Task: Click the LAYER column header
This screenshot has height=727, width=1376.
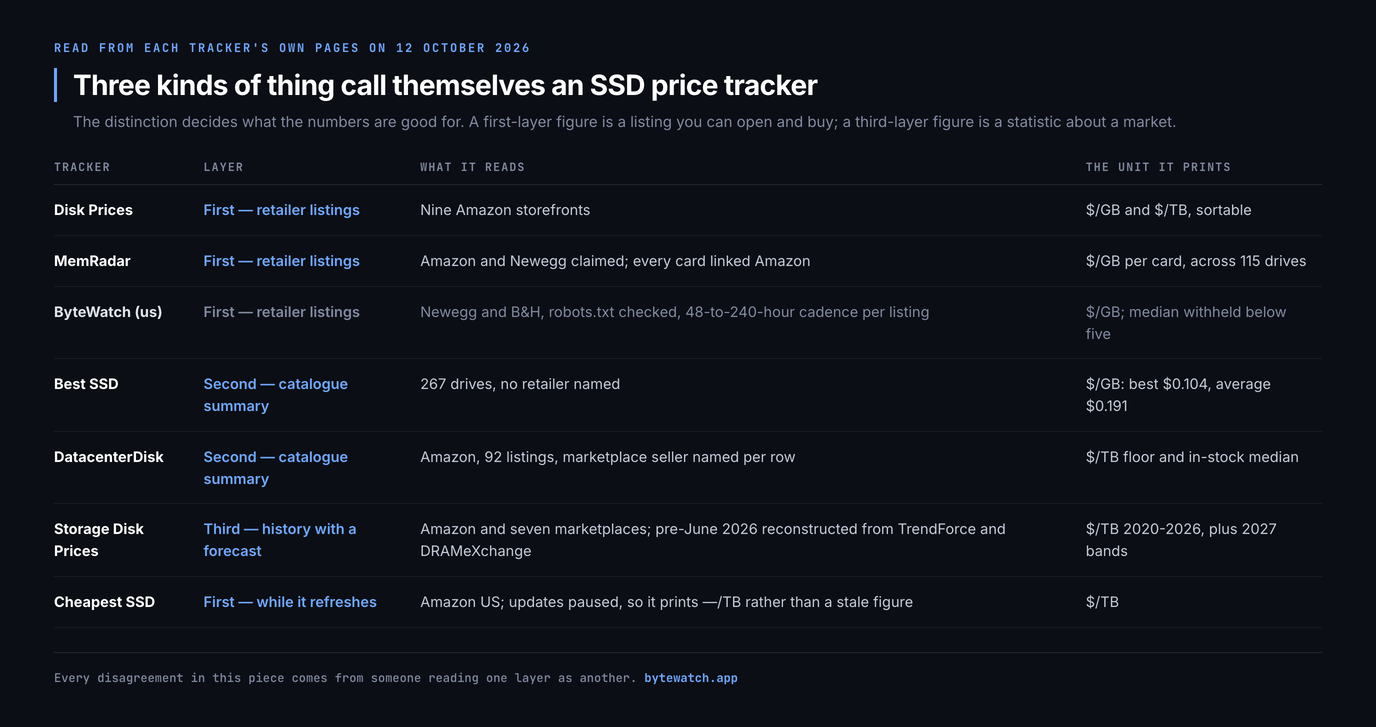Action: click(223, 167)
